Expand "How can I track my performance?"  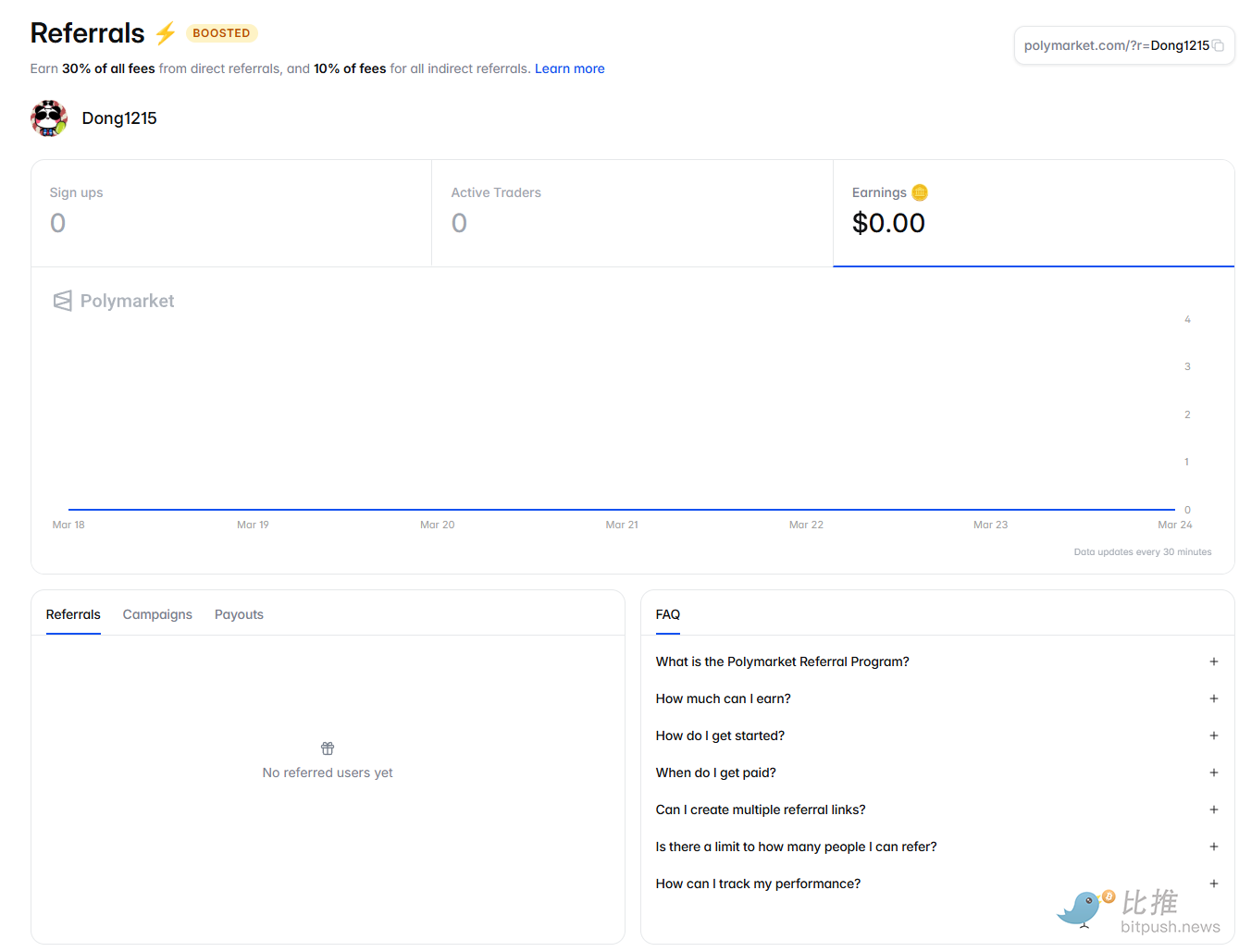tap(1213, 884)
